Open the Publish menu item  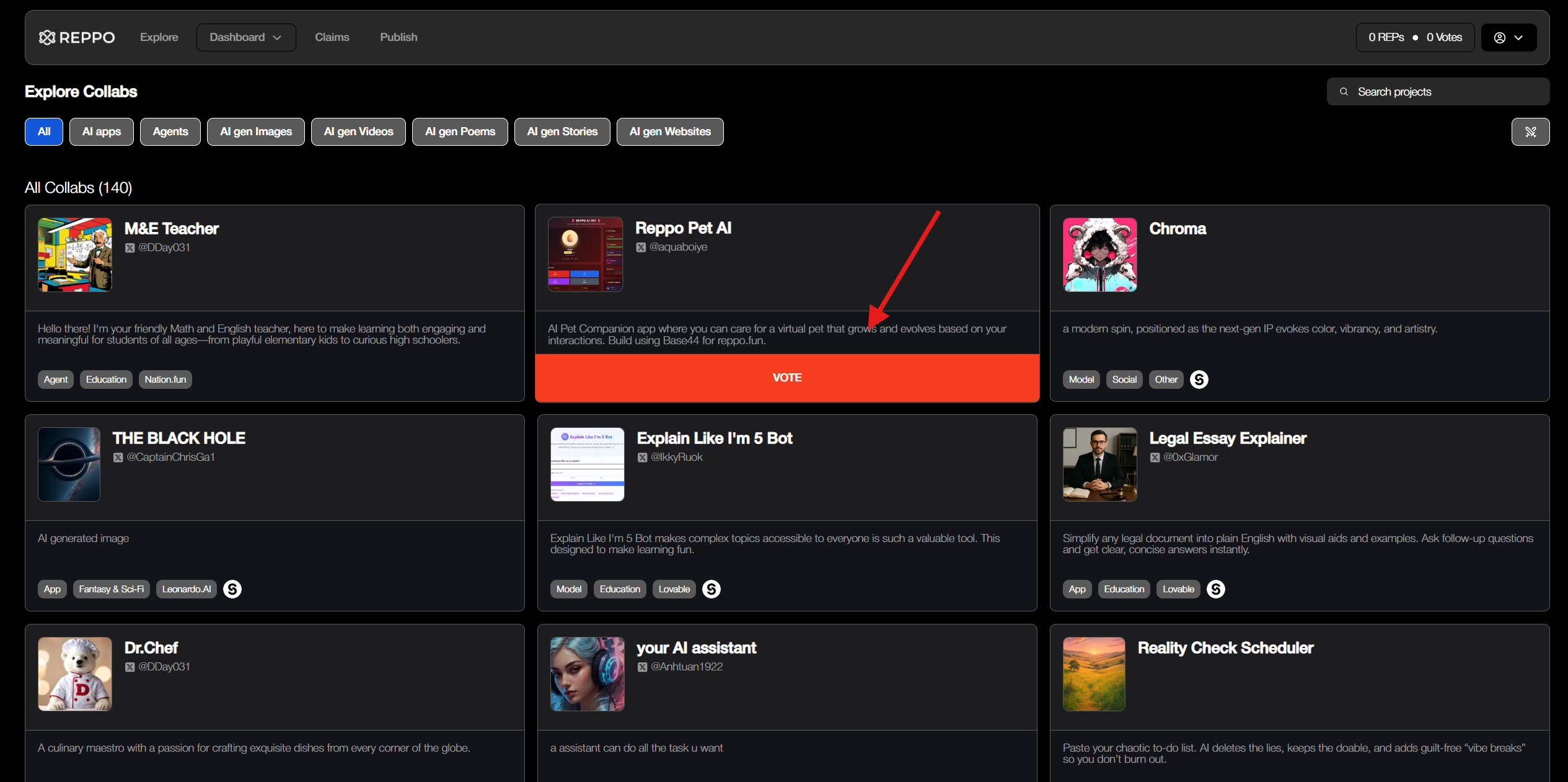tap(399, 38)
